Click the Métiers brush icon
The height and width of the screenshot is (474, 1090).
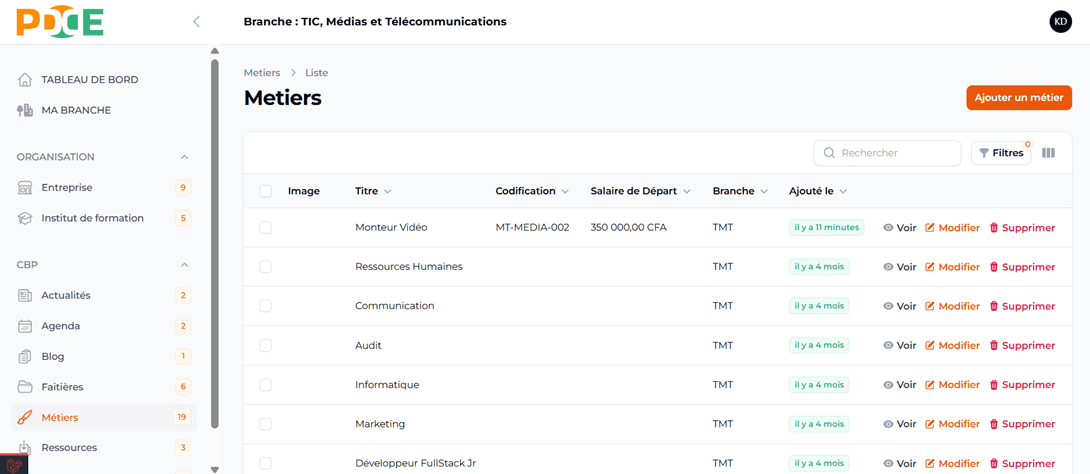click(25, 417)
